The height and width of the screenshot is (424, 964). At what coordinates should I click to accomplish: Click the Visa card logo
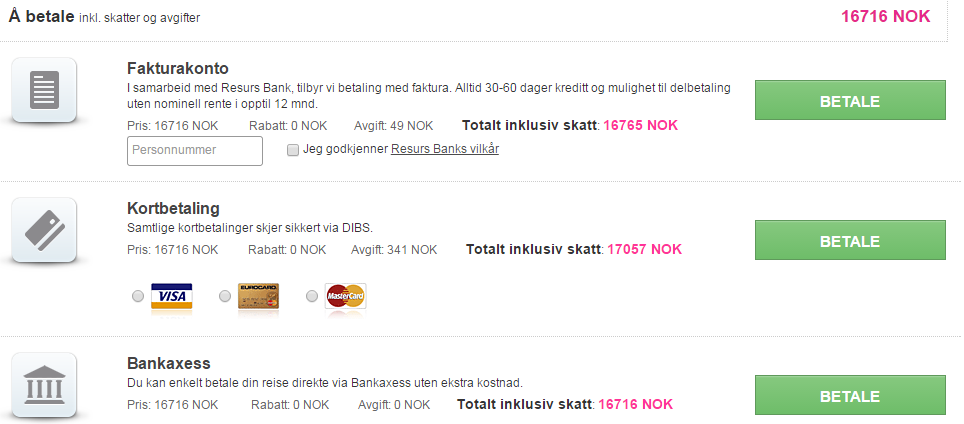click(x=172, y=296)
